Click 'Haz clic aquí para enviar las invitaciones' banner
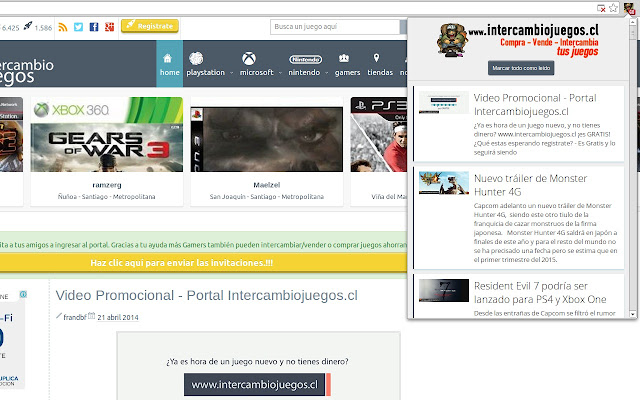The image size is (640, 400). coord(182,263)
